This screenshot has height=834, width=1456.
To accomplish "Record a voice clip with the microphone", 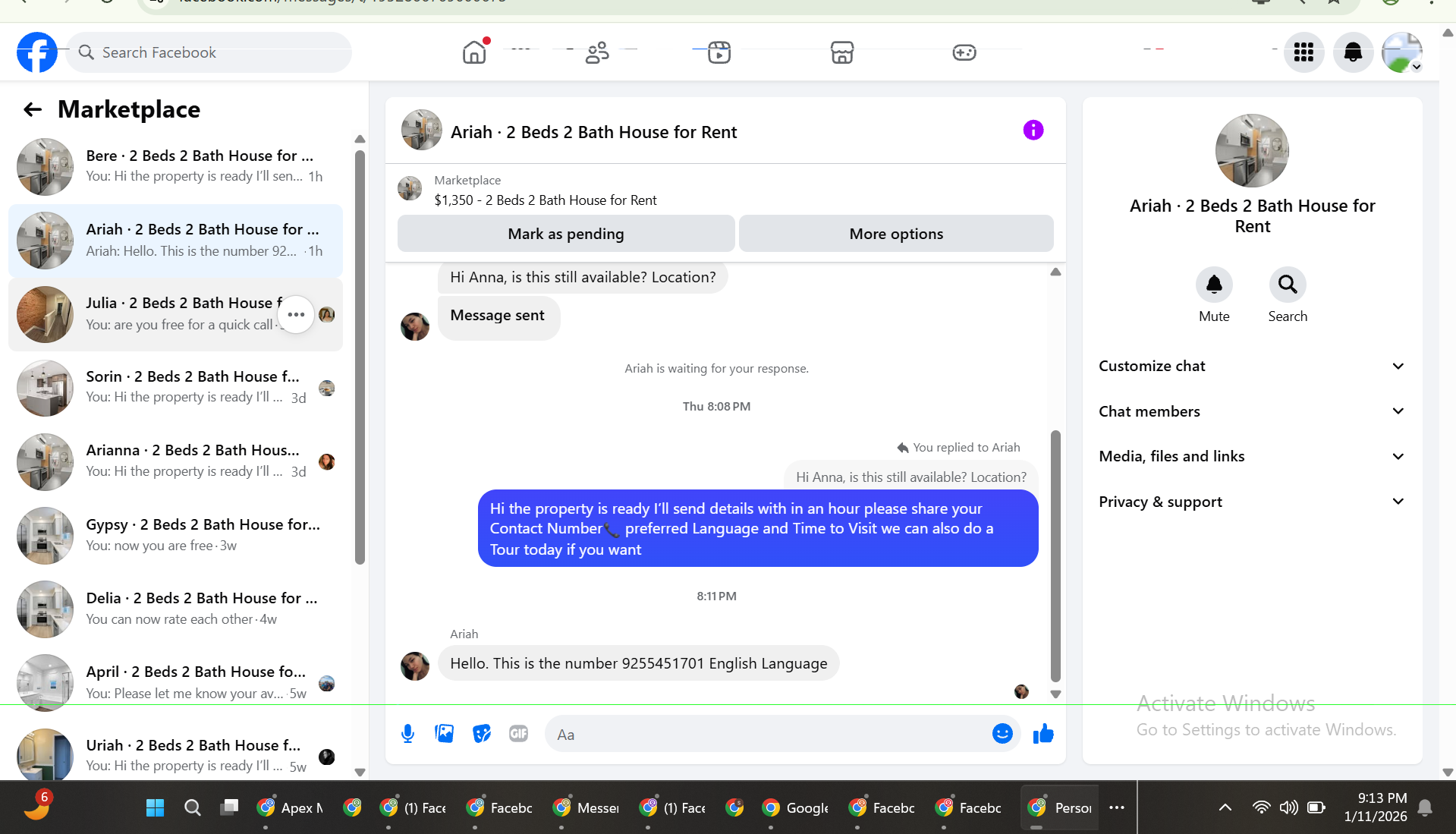I will click(407, 734).
